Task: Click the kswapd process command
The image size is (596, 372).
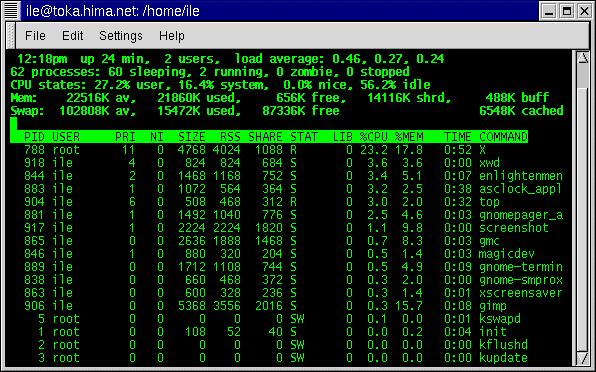Action: [500, 319]
